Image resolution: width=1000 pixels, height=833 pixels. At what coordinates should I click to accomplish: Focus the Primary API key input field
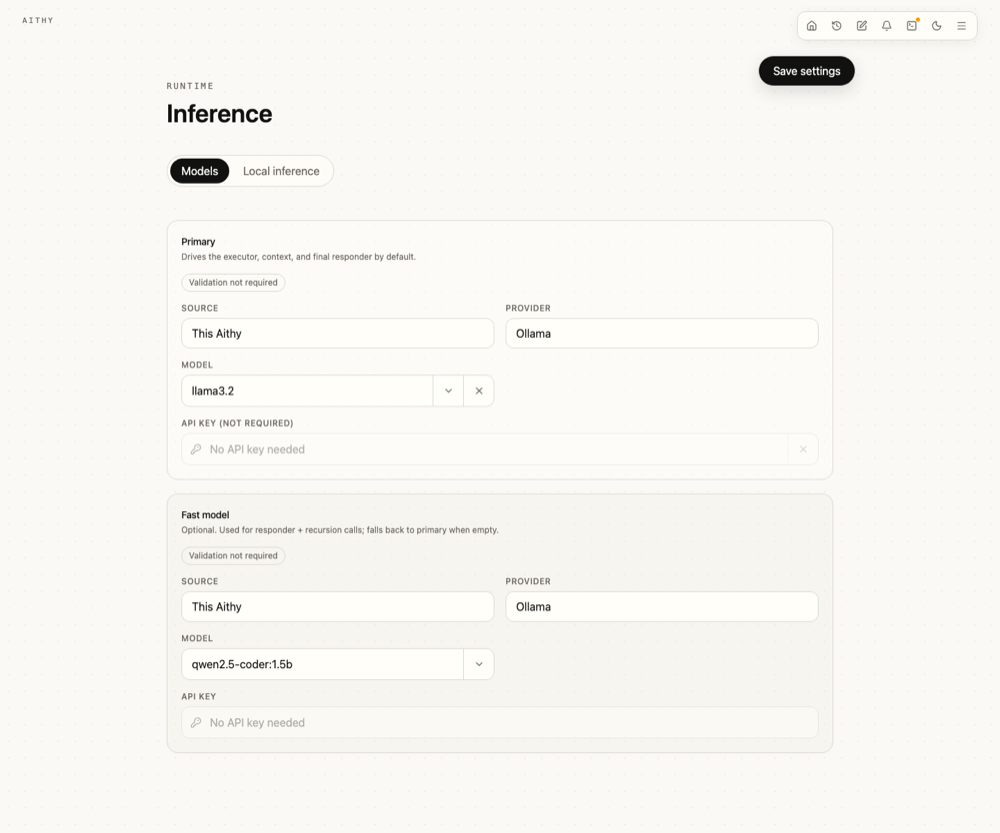[x=485, y=450]
